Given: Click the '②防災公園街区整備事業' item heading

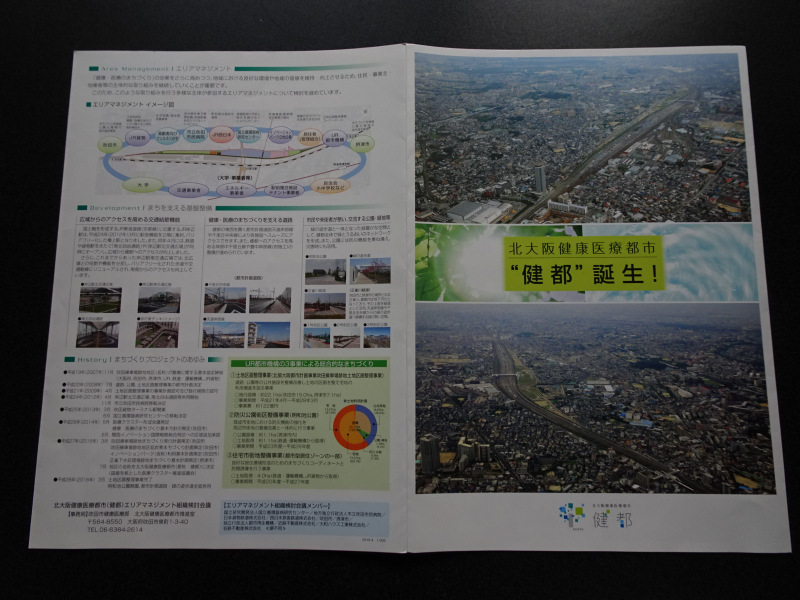Looking at the screenshot, I should click(273, 415).
